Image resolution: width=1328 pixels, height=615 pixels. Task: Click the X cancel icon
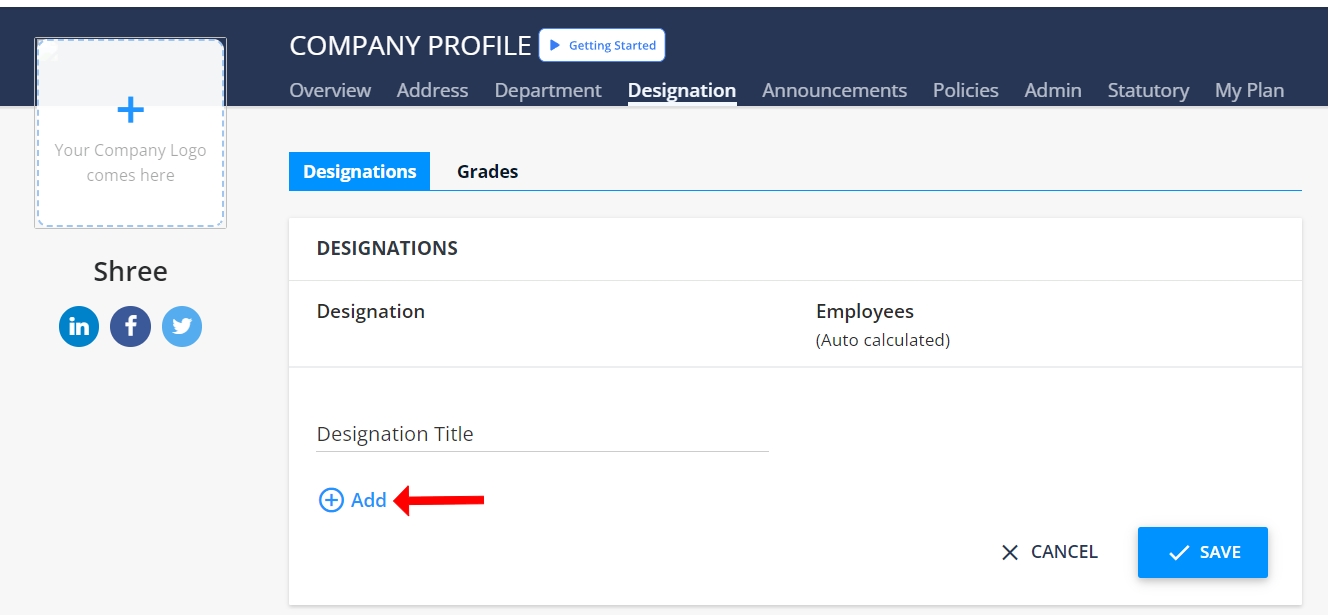(x=1009, y=551)
